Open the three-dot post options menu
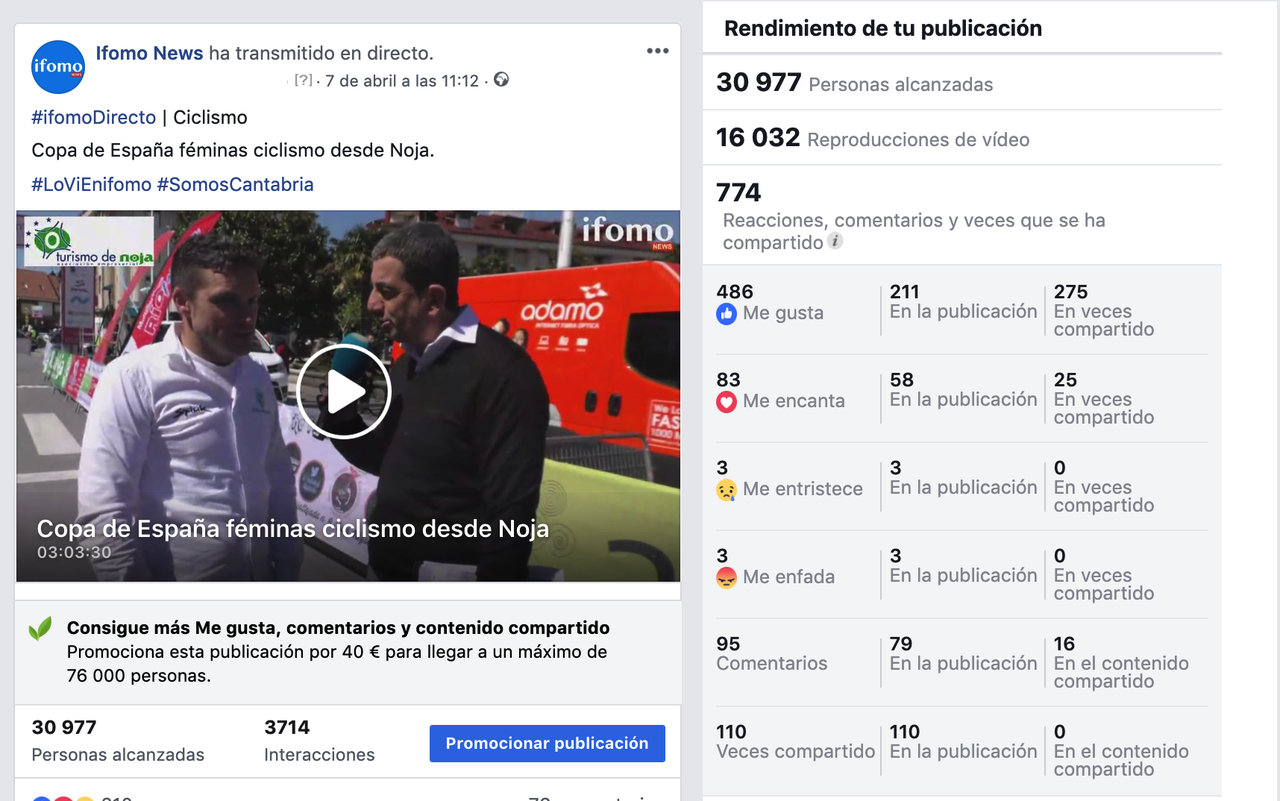1280x801 pixels. pos(657,52)
